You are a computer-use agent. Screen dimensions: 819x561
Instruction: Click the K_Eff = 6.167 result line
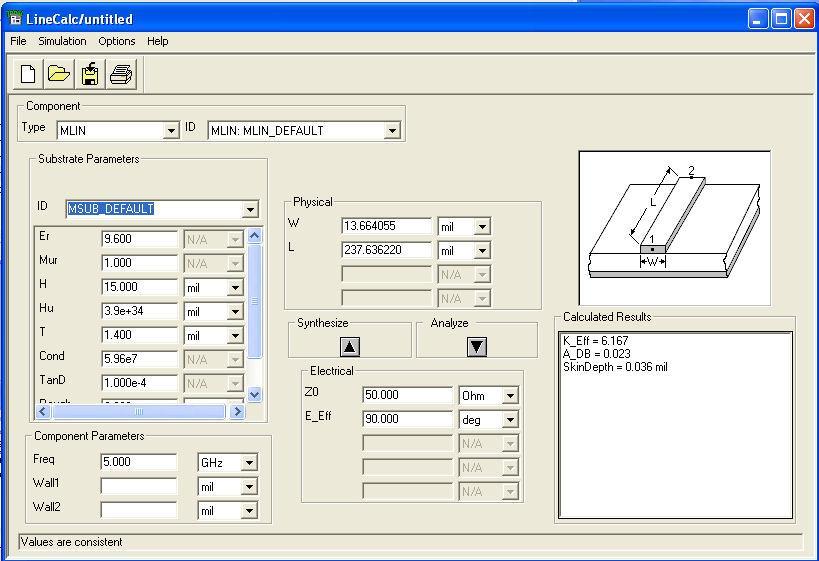click(595, 341)
